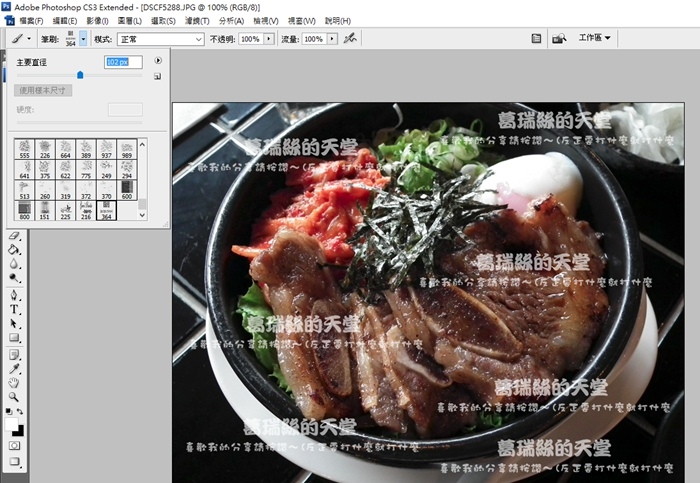Expand the 不透明 opacity slider arrow
This screenshot has width=700, height=483.
pyautogui.click(x=269, y=39)
